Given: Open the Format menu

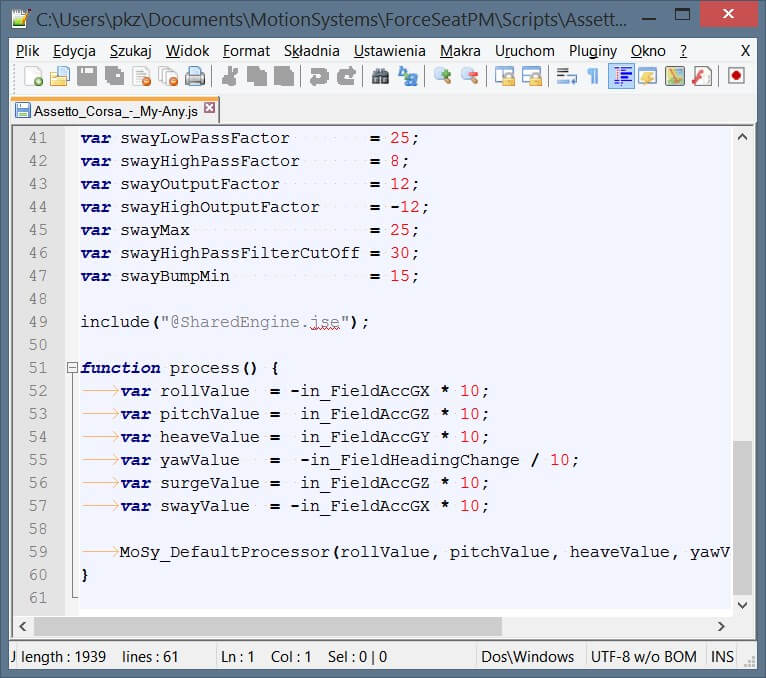Looking at the screenshot, I should (246, 51).
